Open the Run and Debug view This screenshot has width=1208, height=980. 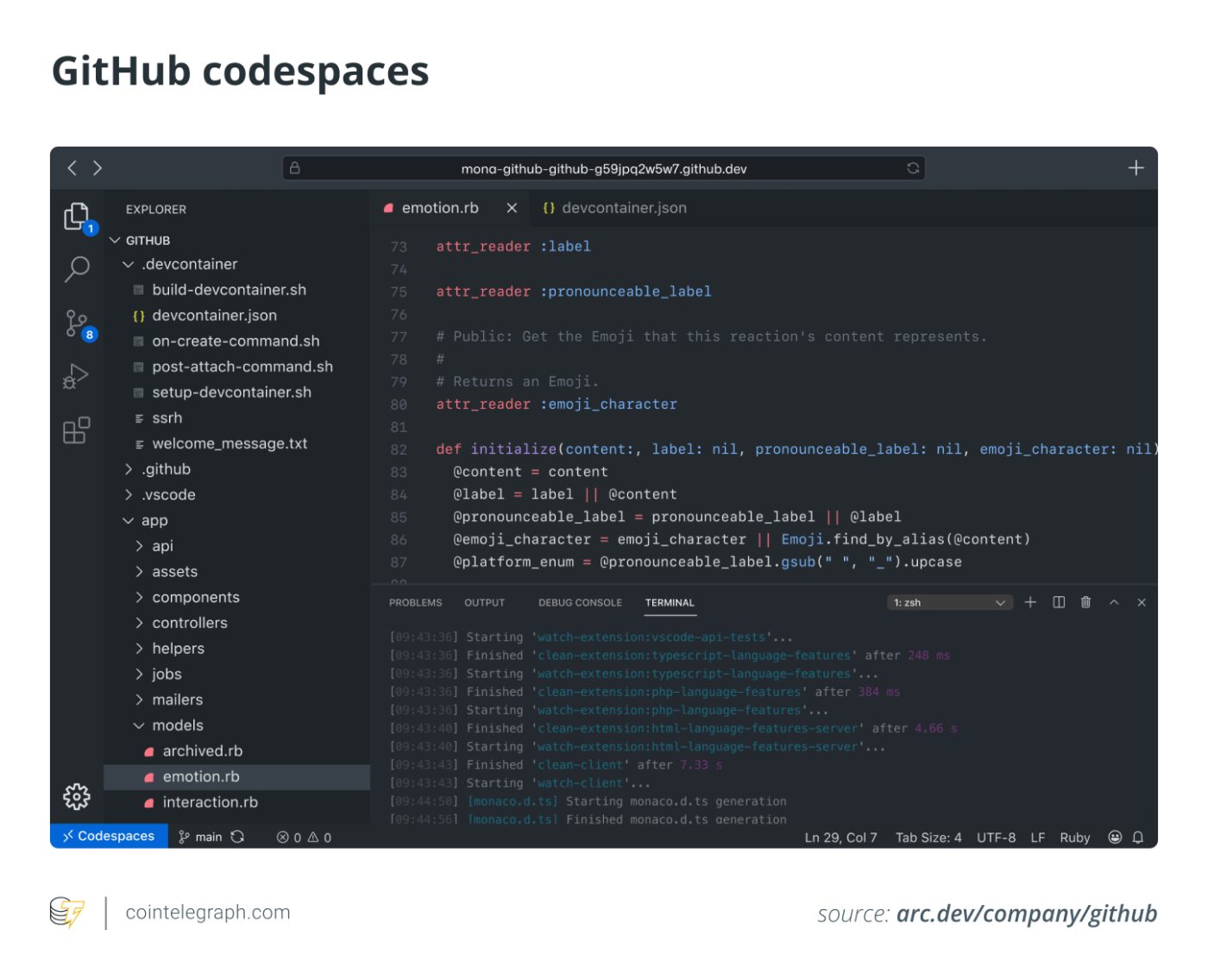click(x=76, y=376)
